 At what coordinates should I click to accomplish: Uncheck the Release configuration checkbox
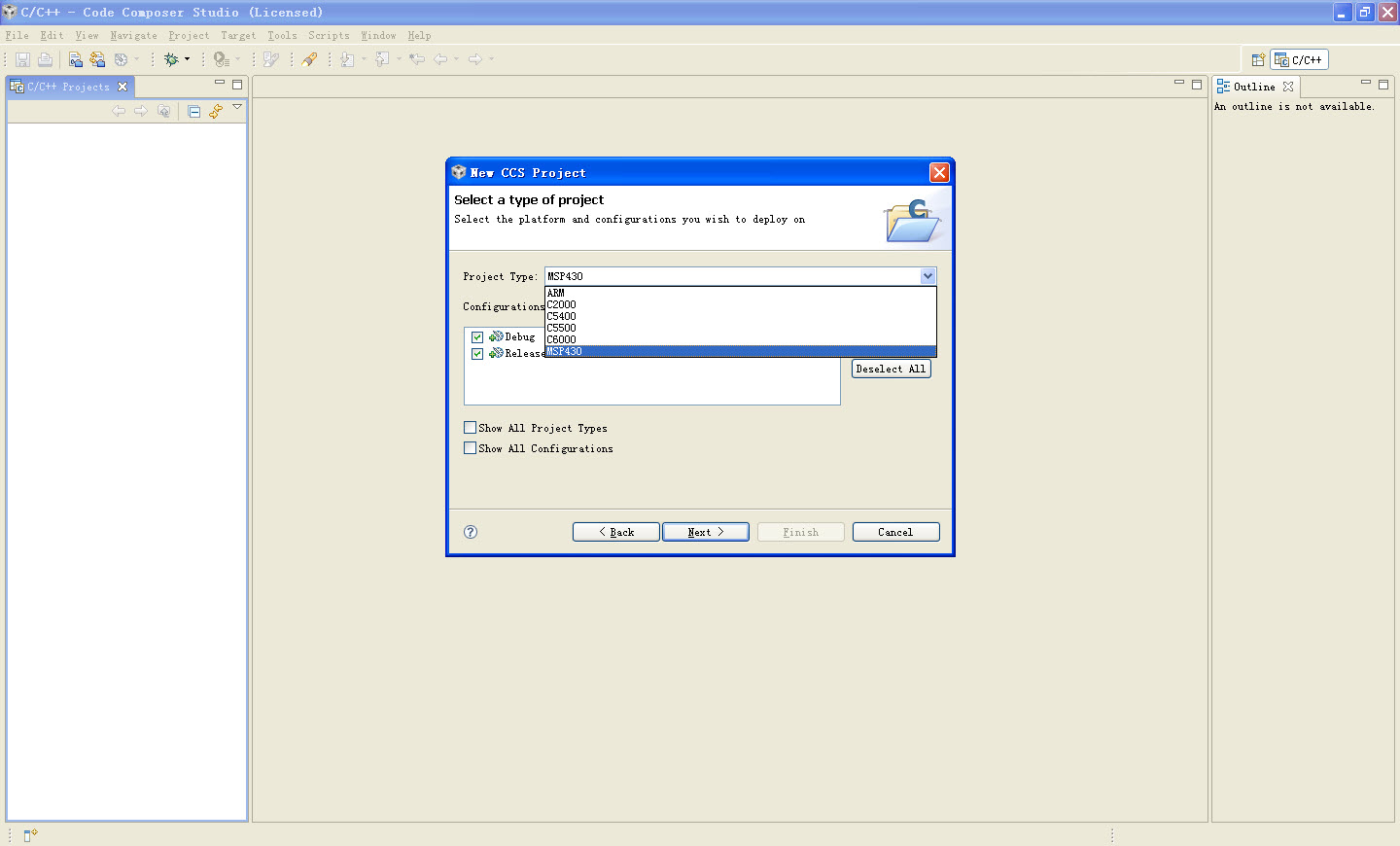(477, 354)
